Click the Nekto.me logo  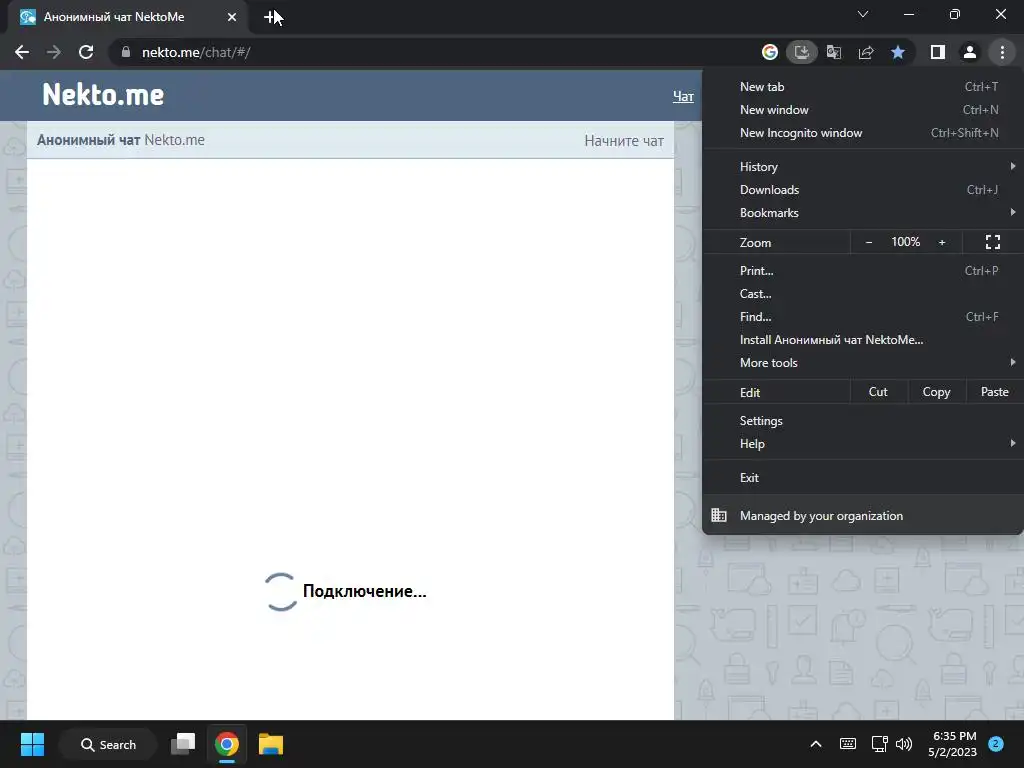coord(103,95)
